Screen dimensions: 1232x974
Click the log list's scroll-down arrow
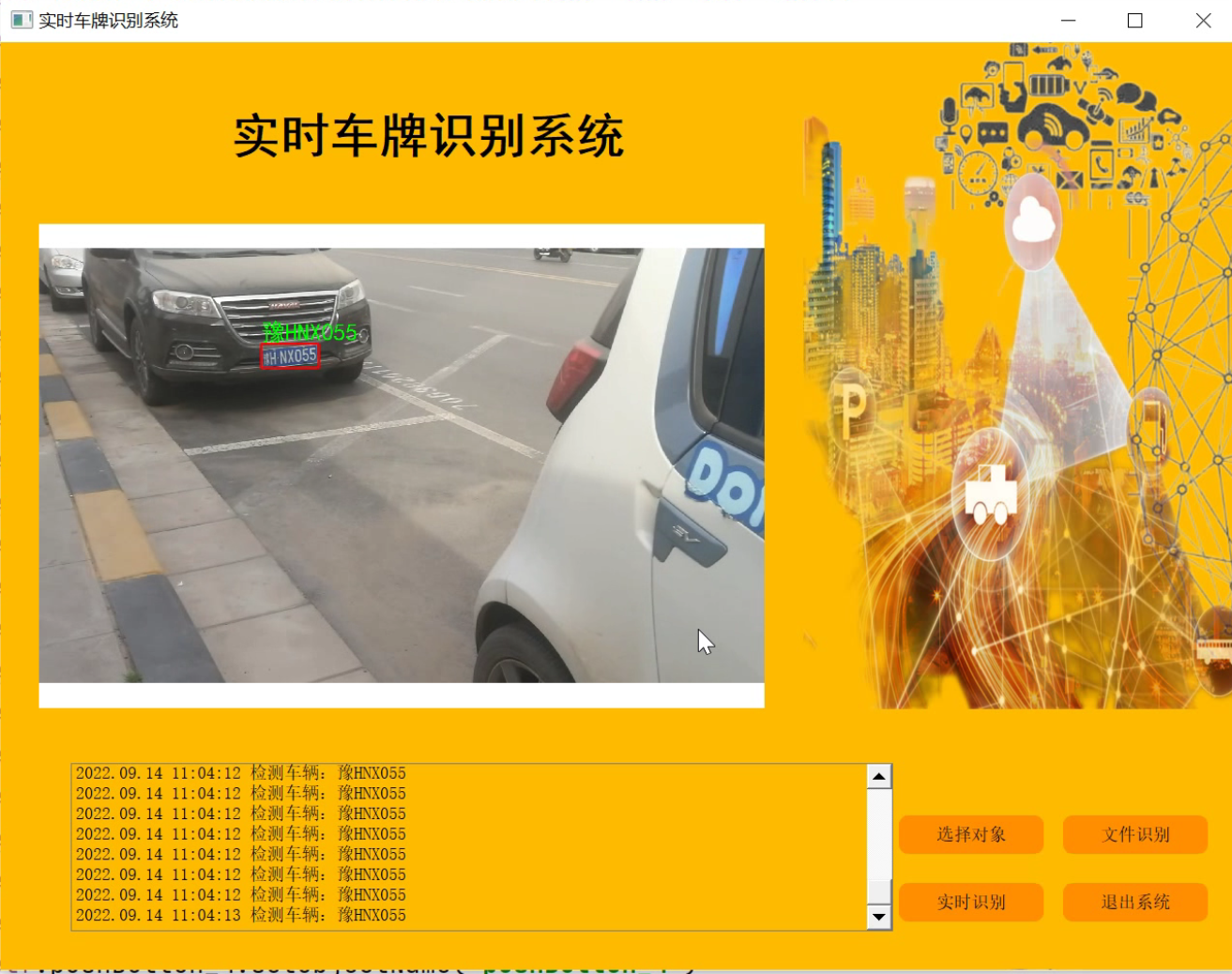pos(879,917)
